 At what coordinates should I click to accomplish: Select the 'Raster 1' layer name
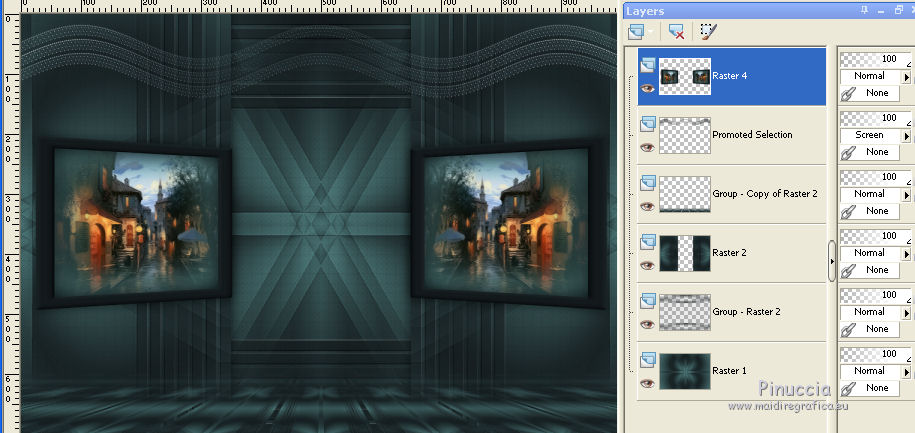point(729,371)
